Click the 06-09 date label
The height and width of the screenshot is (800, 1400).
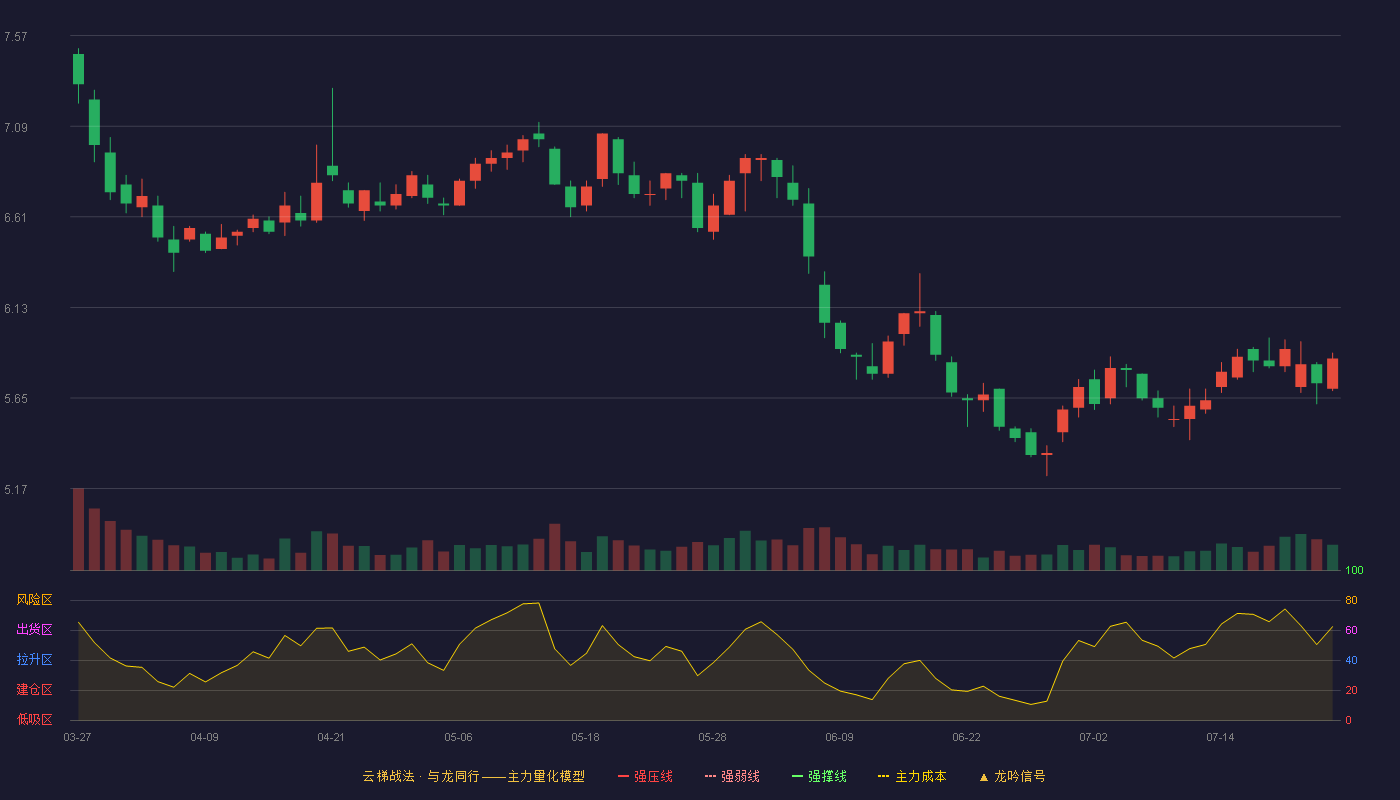(x=839, y=737)
